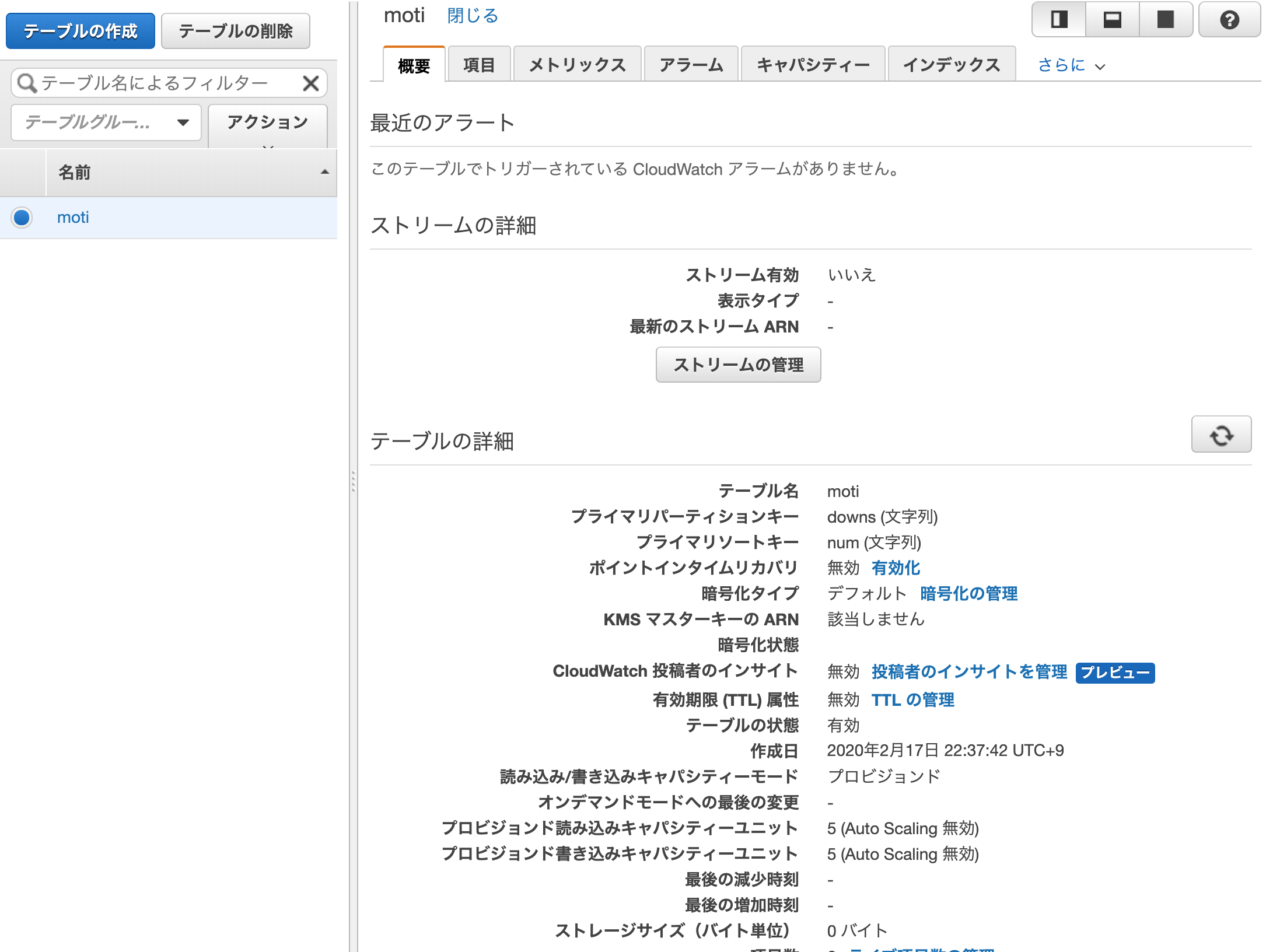The image size is (1266, 952).
Task: Sort table list by name arrow
Action: 324,172
